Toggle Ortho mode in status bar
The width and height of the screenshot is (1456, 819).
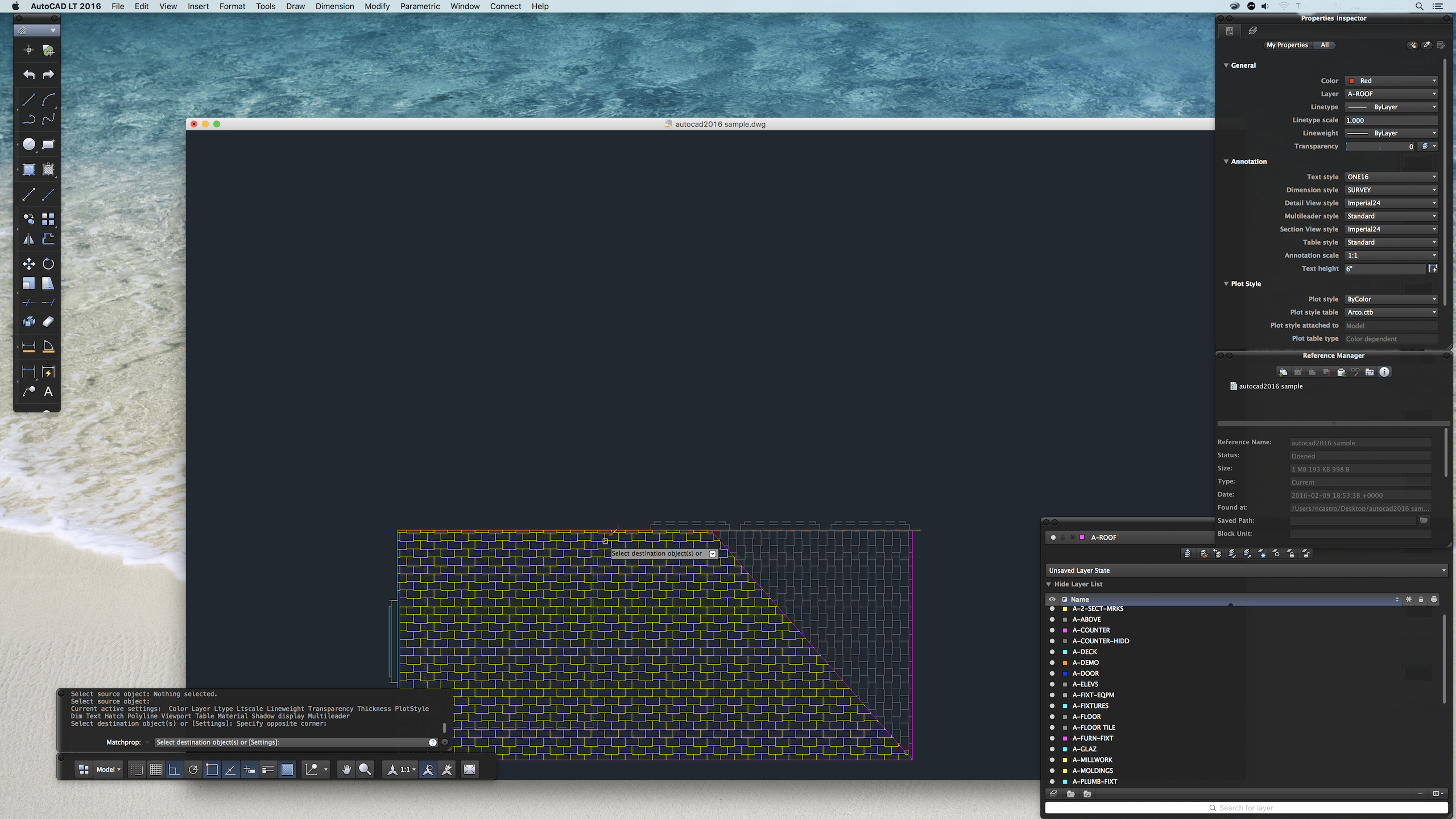point(174,770)
